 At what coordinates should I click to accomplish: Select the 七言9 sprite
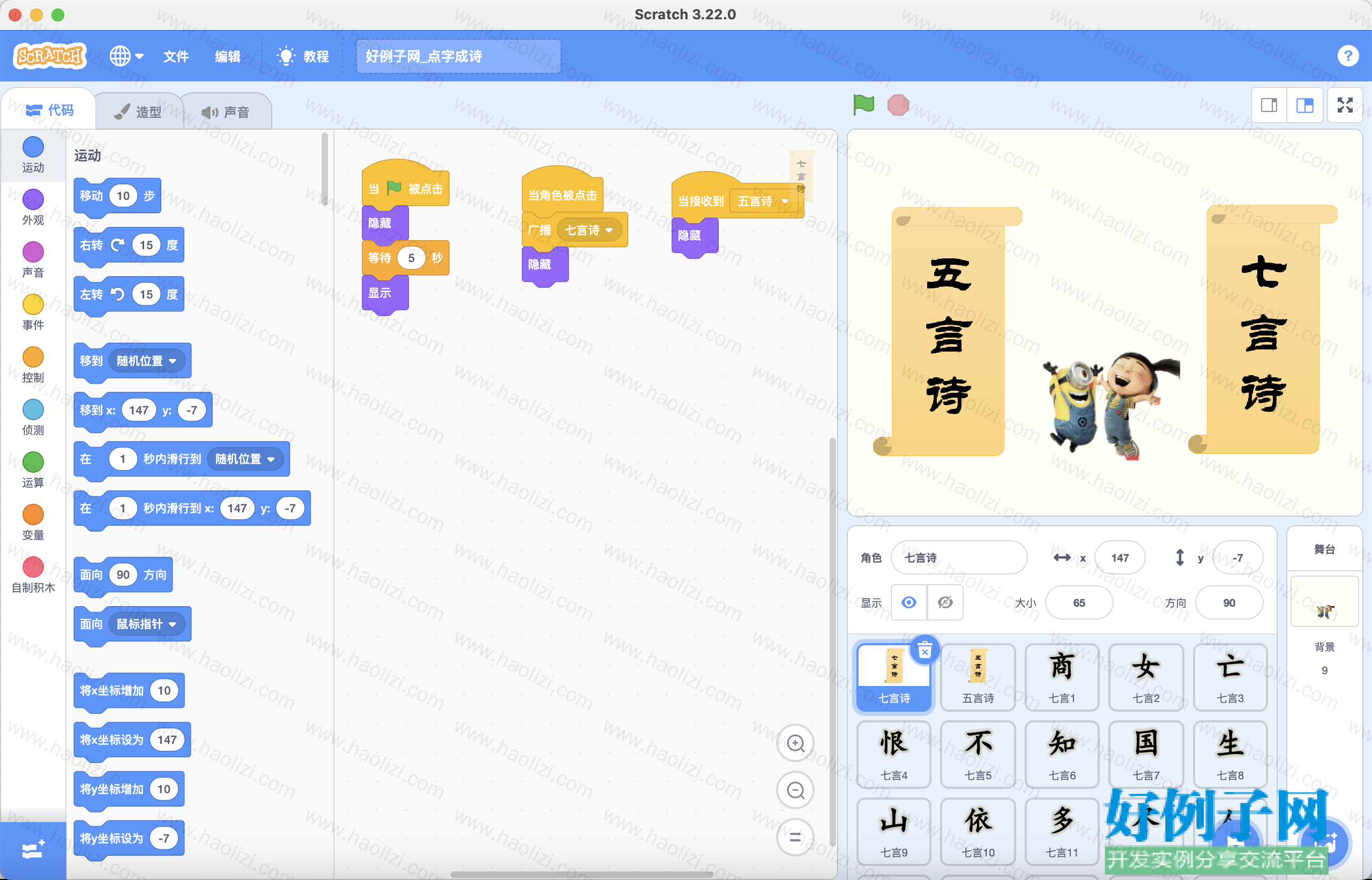[x=894, y=831]
